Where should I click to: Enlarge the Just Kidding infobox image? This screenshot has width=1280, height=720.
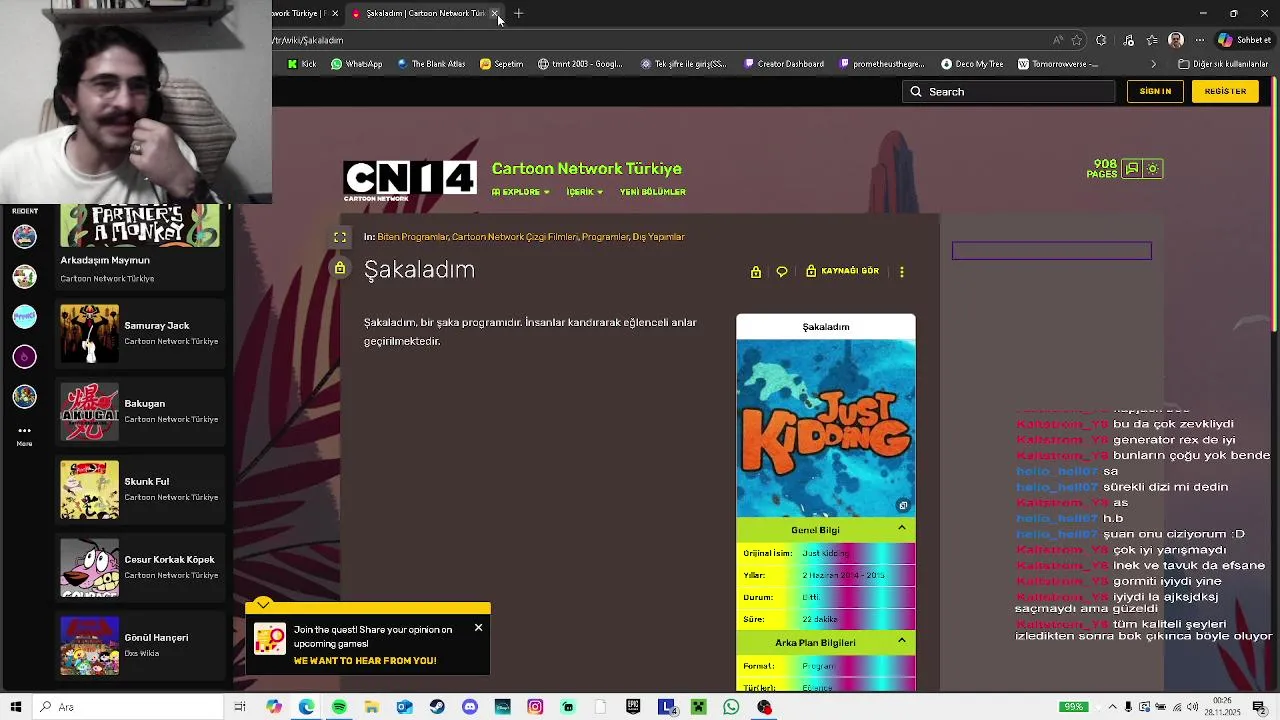pyautogui.click(x=903, y=506)
